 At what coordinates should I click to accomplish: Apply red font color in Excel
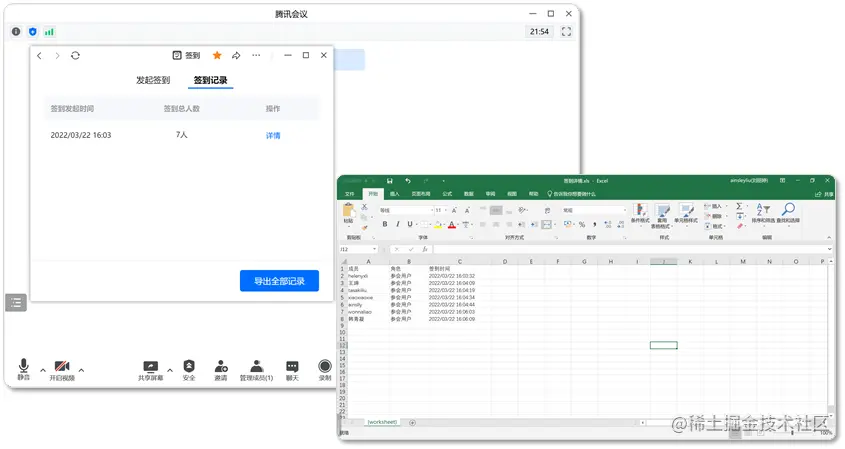tap(452, 225)
